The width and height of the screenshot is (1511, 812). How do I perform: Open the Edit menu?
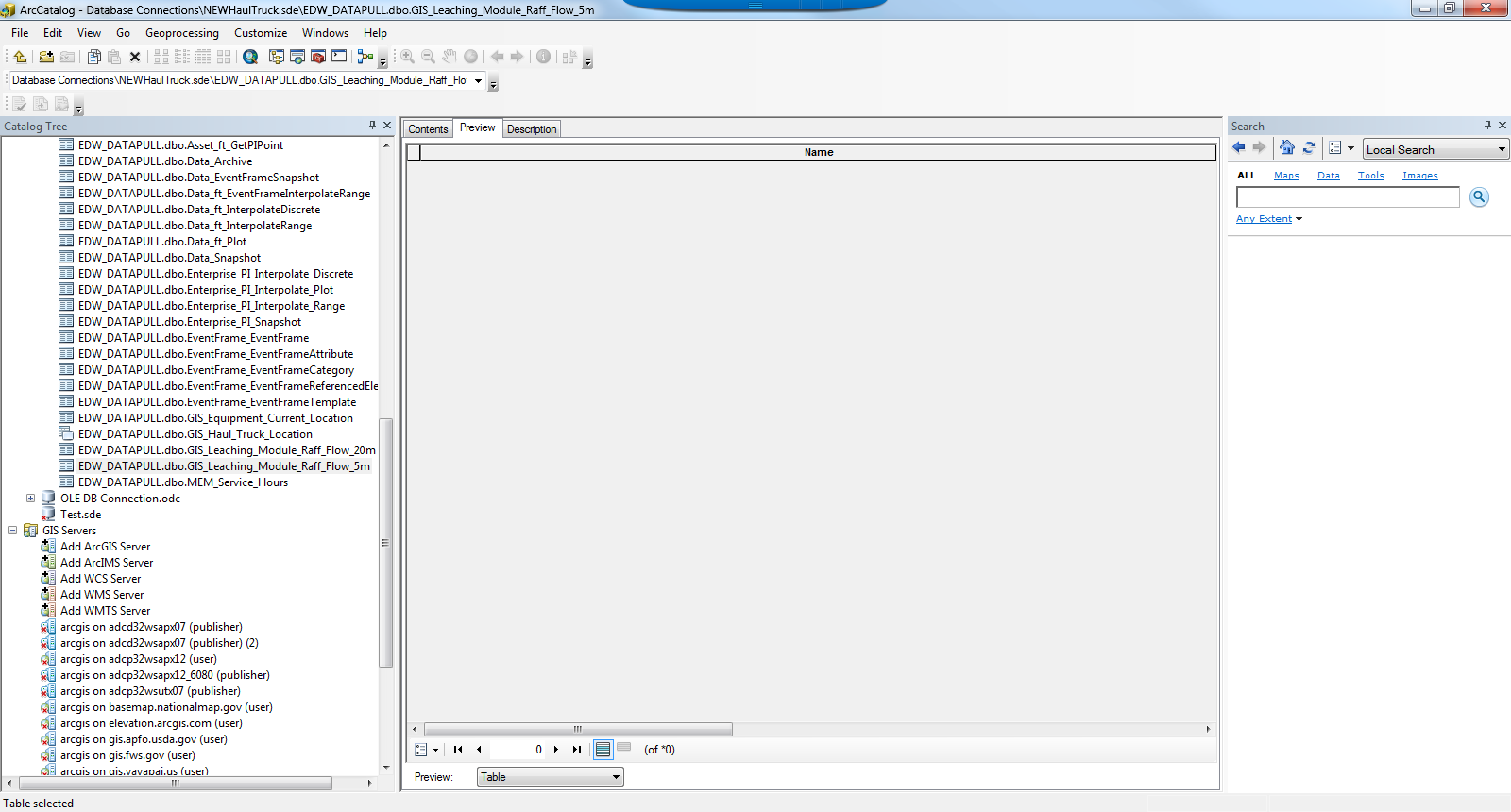[53, 33]
